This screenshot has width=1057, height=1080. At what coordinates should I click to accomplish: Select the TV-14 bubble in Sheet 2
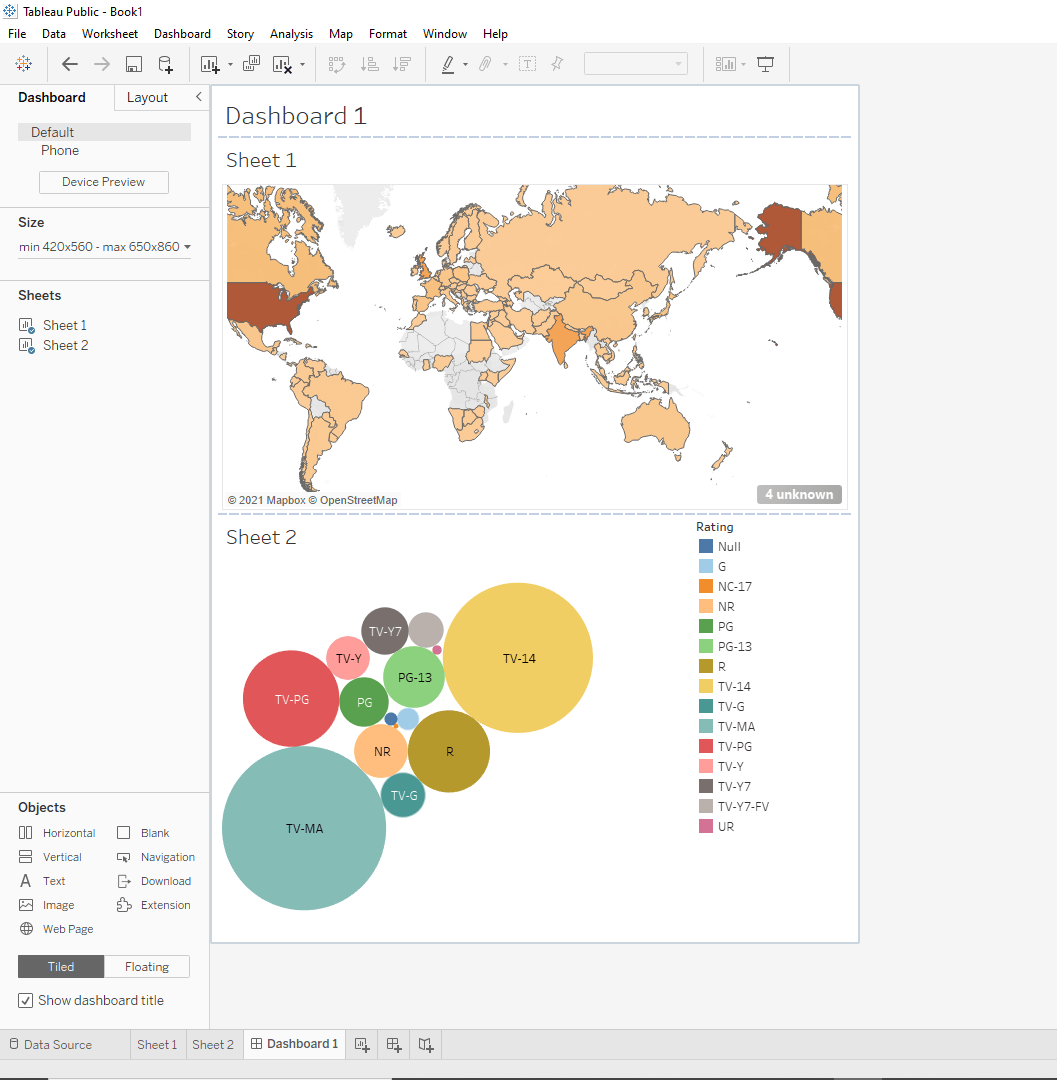click(x=518, y=658)
